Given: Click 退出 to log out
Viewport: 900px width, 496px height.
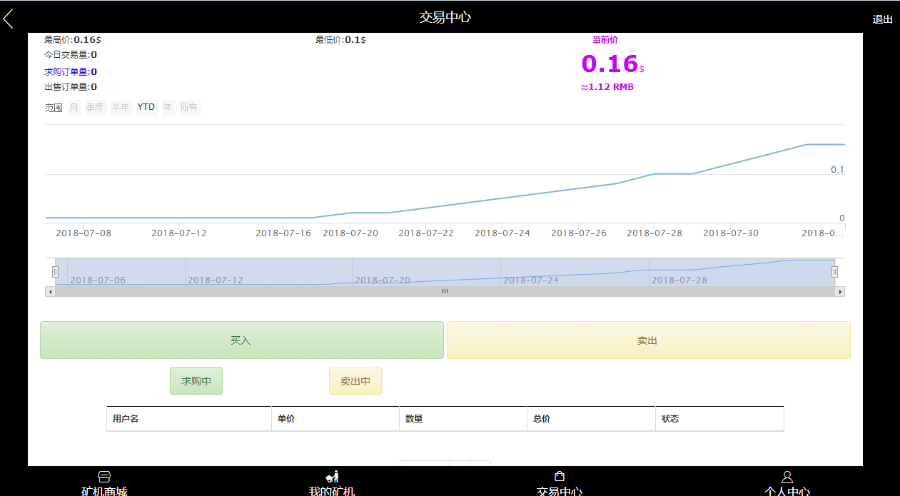Looking at the screenshot, I should tap(882, 20).
